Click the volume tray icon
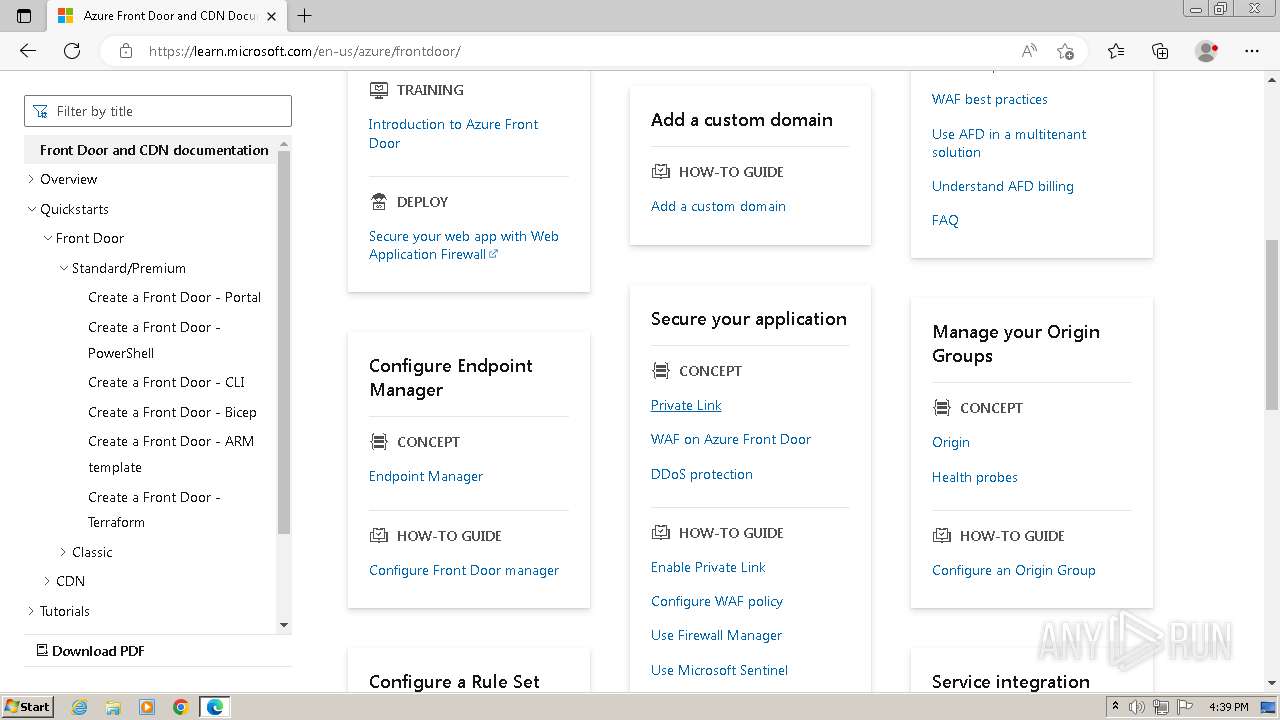 click(x=1137, y=707)
